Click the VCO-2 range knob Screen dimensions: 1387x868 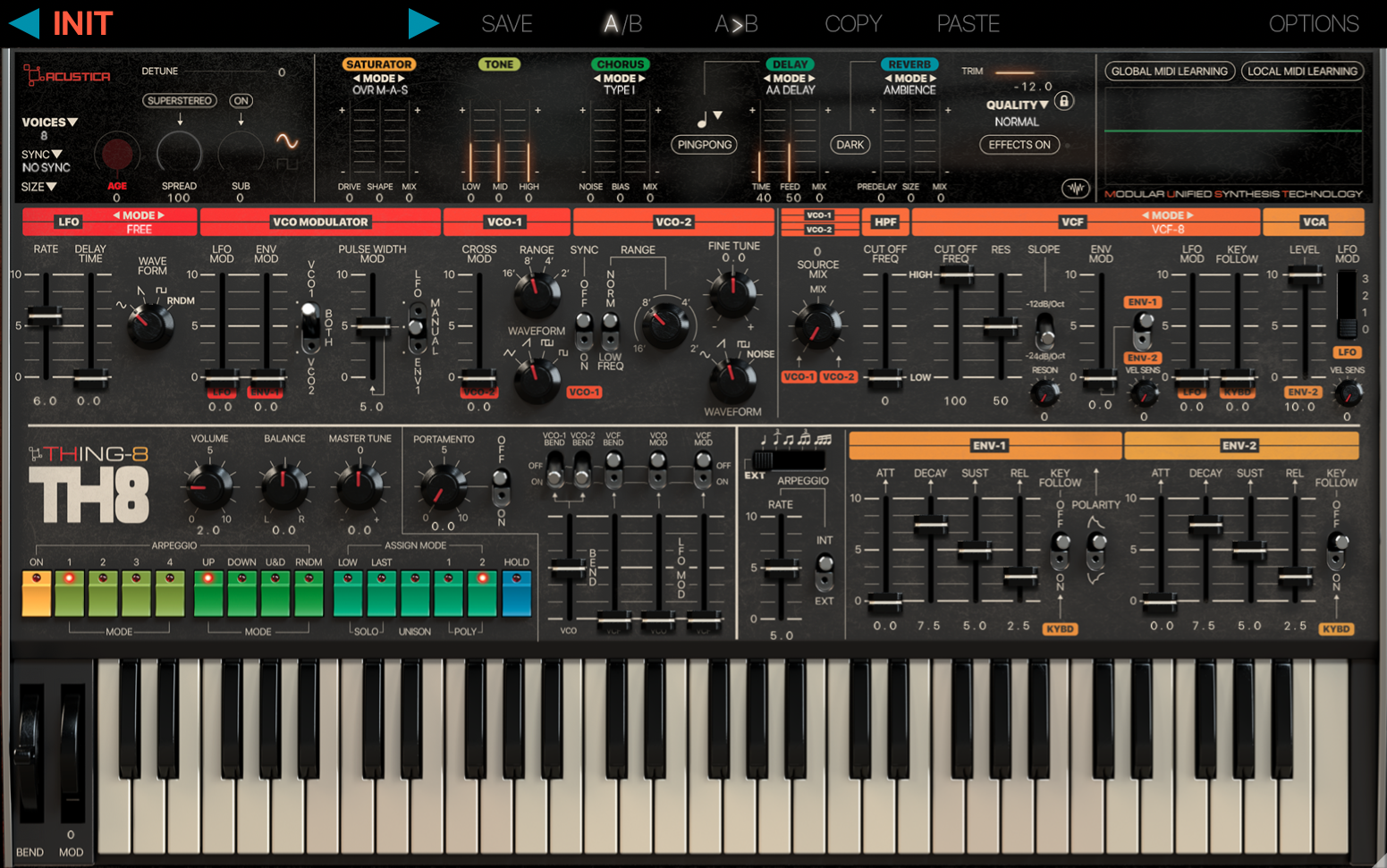665,324
